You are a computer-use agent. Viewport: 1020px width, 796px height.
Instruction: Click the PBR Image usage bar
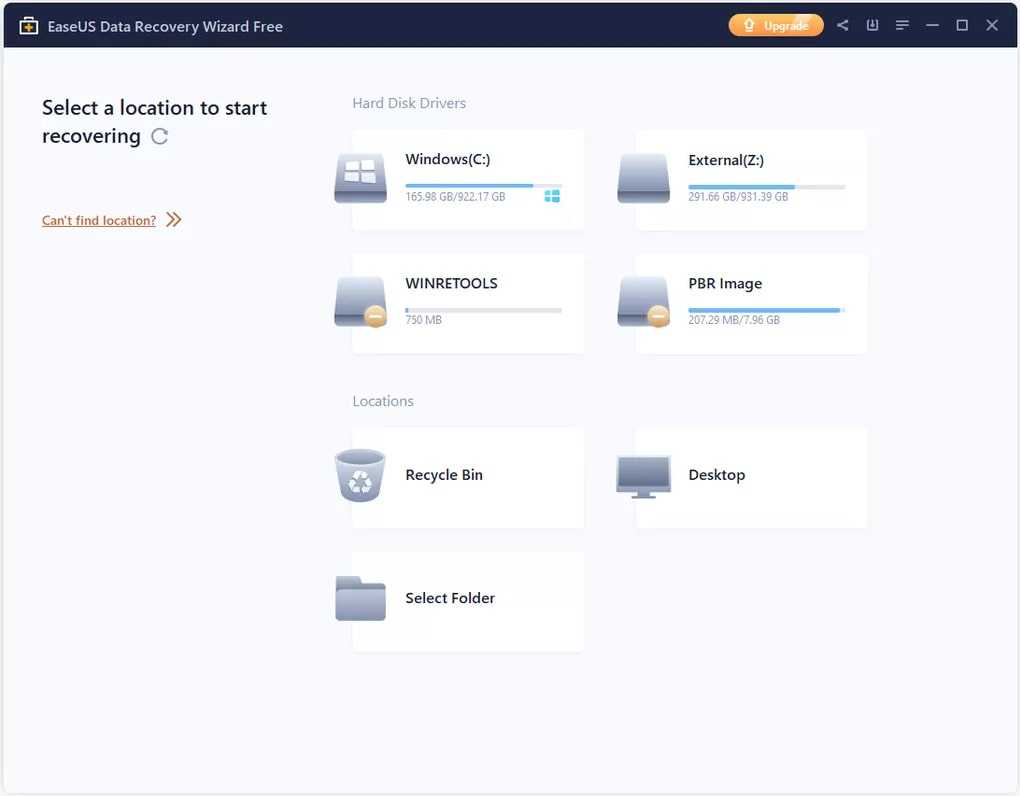766,310
